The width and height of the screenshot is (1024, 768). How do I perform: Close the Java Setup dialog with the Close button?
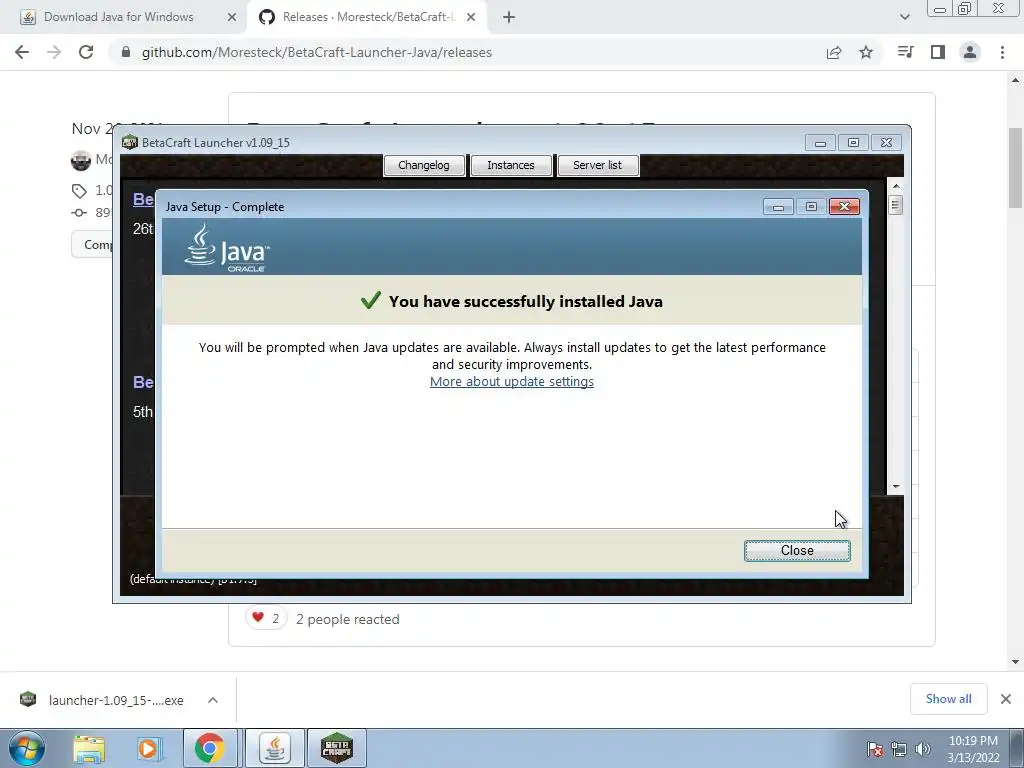click(797, 551)
